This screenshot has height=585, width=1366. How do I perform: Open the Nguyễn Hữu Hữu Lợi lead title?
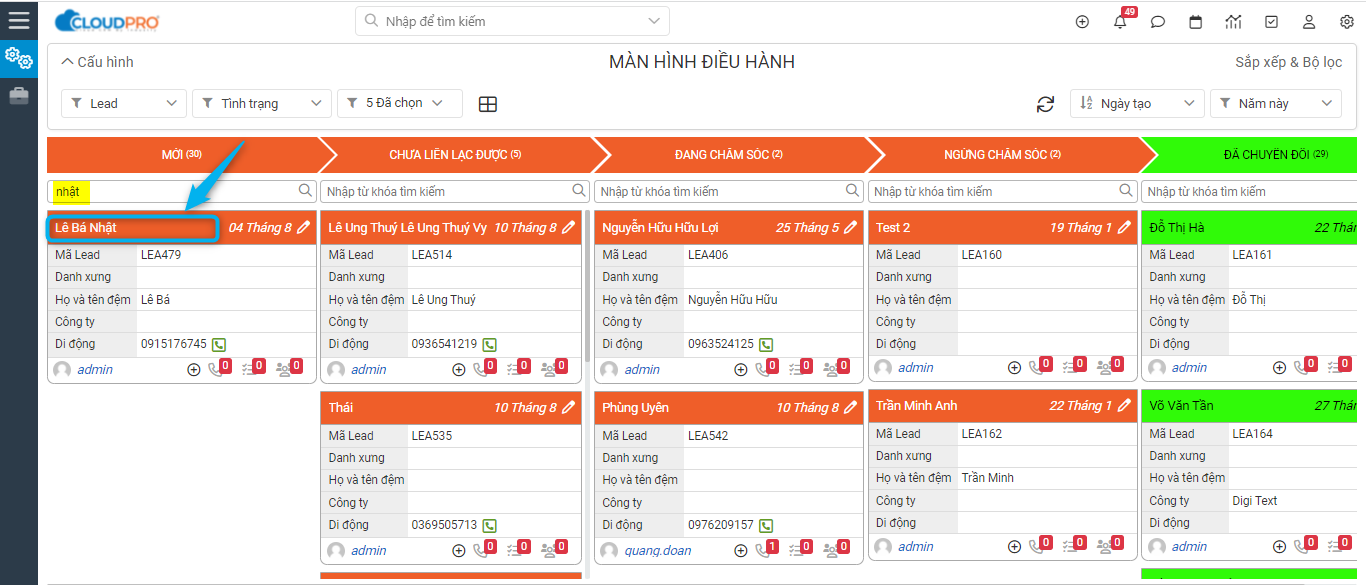click(660, 228)
